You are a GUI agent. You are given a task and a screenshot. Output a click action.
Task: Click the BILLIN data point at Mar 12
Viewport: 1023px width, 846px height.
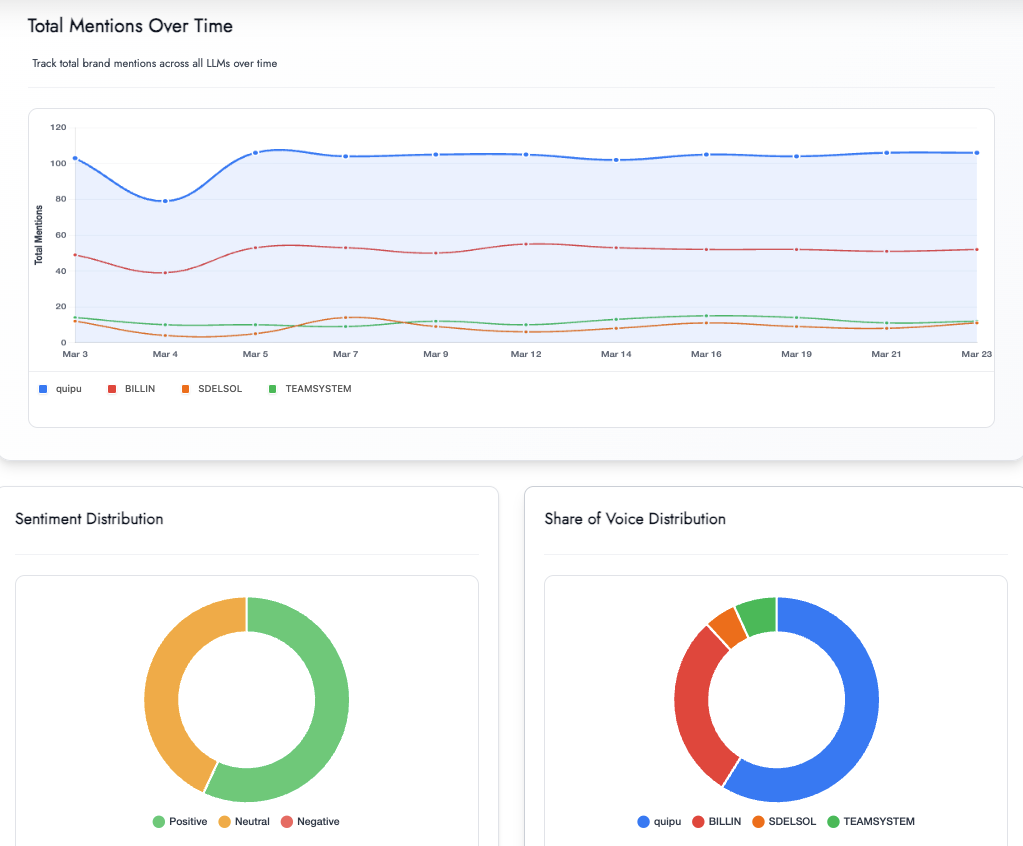coord(525,242)
